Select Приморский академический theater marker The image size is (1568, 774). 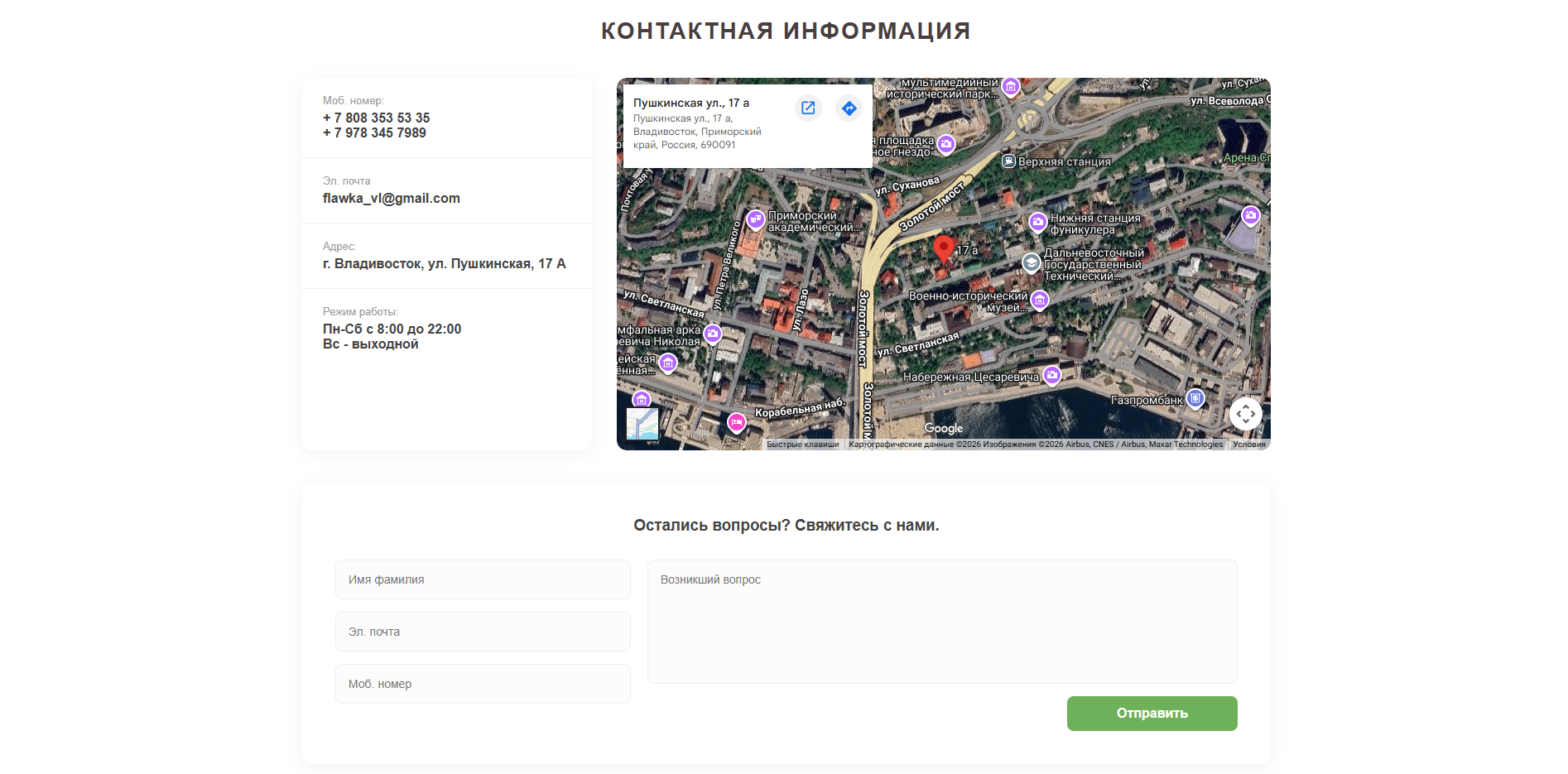click(x=756, y=219)
